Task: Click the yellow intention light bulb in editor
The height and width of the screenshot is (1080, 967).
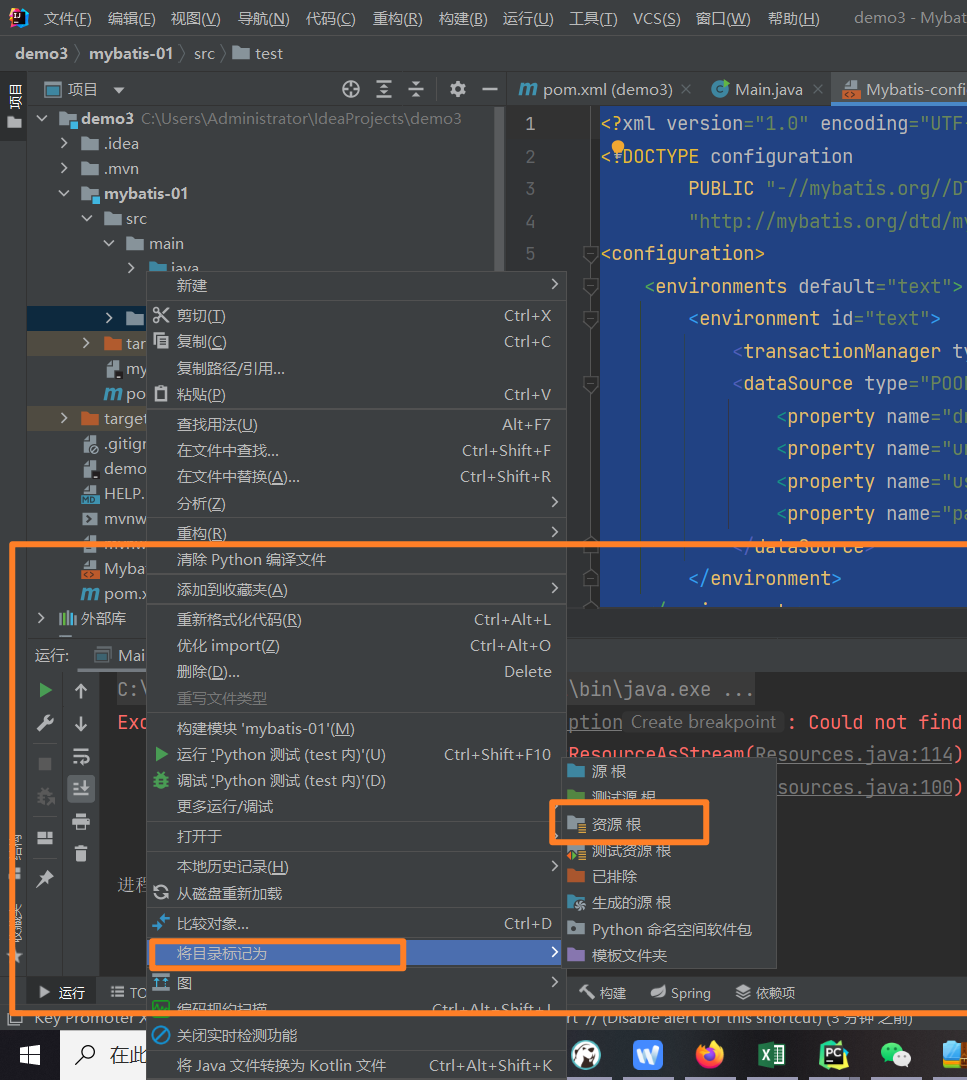Action: pyautogui.click(x=618, y=147)
